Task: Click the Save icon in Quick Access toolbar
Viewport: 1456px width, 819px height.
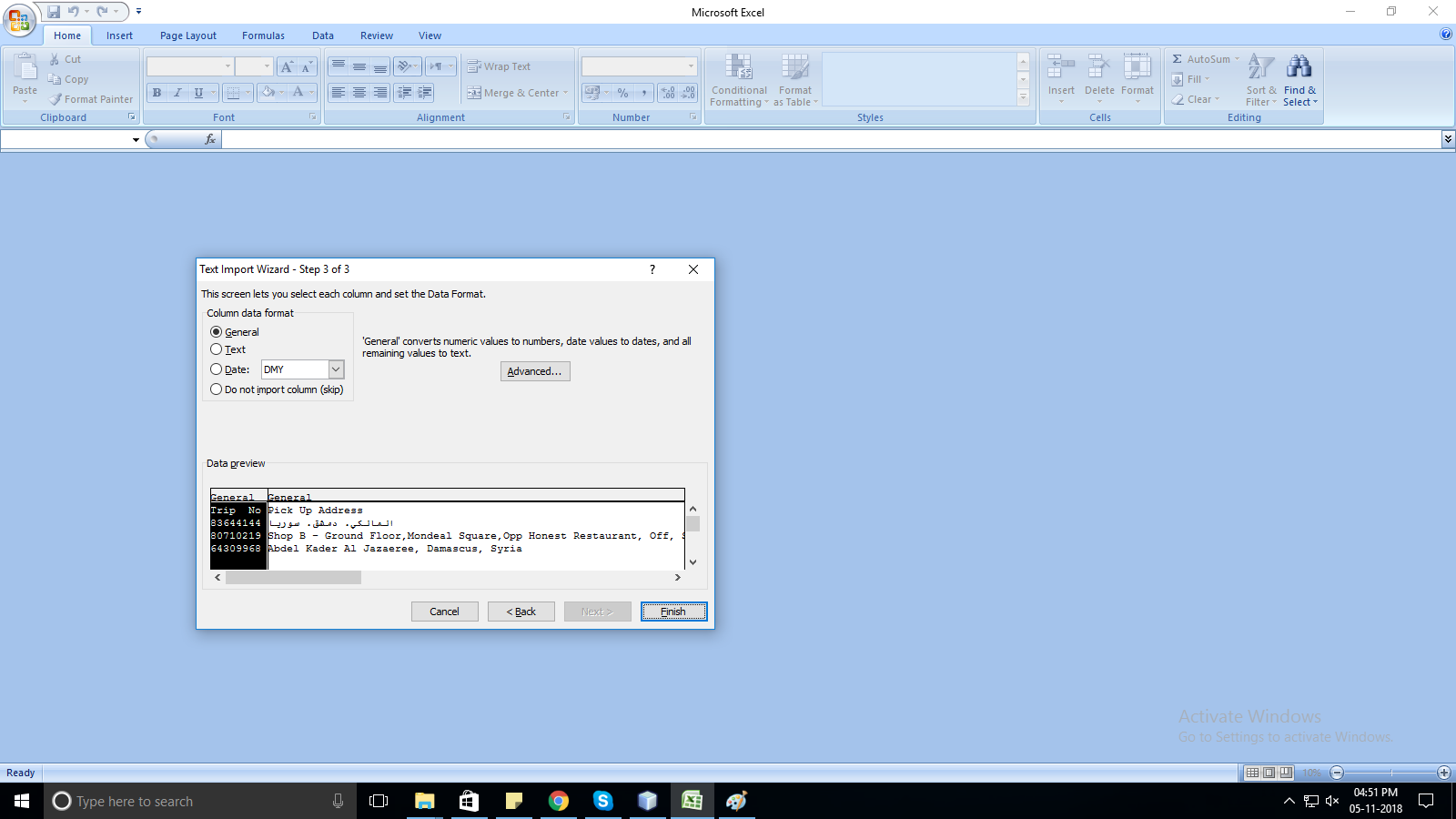Action: [54, 12]
